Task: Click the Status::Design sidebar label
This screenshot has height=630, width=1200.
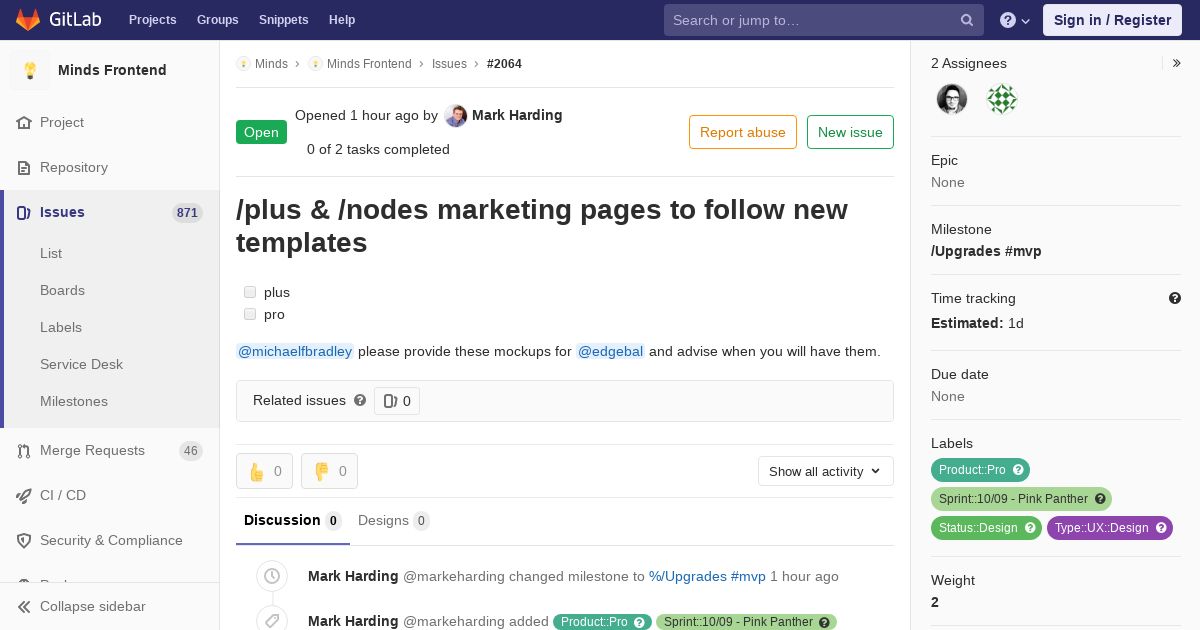Action: 986,528
